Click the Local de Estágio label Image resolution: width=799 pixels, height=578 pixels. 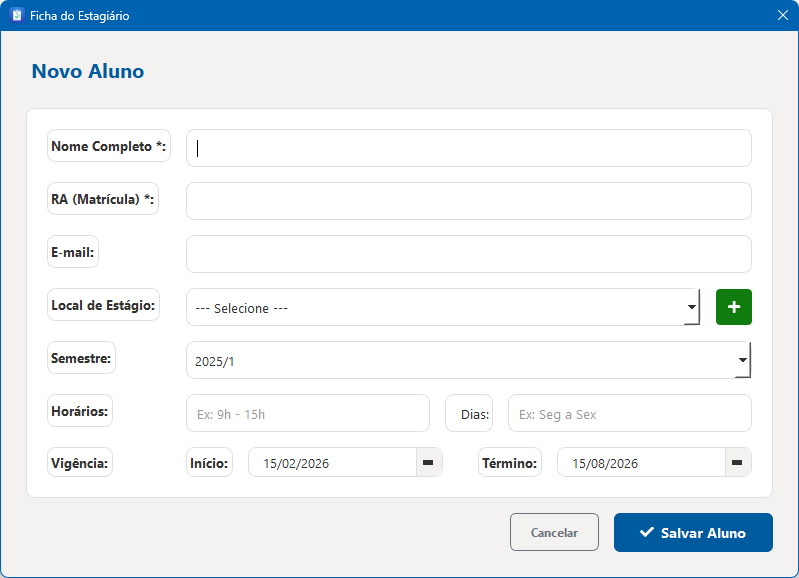point(103,305)
